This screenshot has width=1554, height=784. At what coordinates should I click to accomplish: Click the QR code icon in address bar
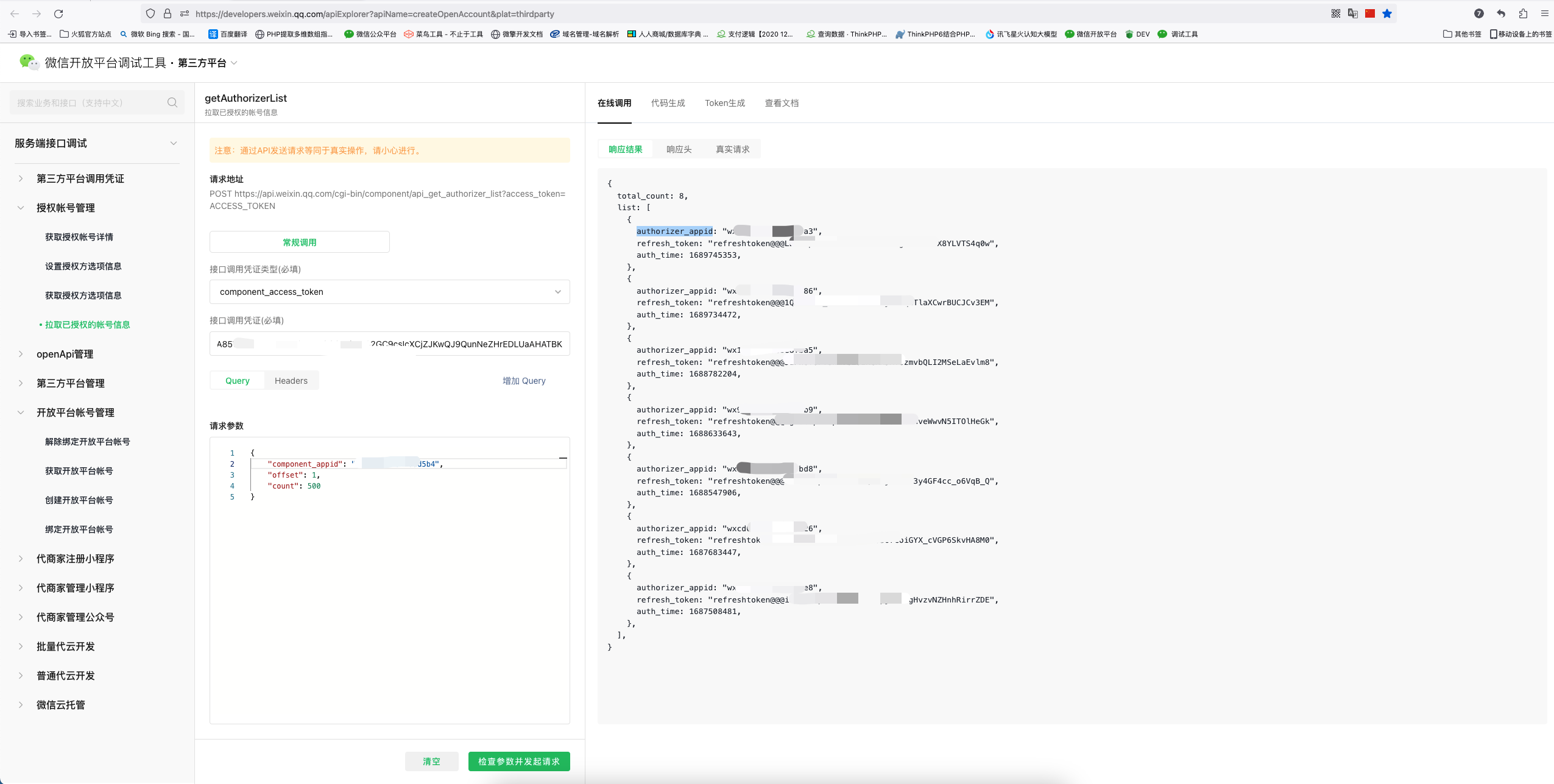coord(1336,13)
